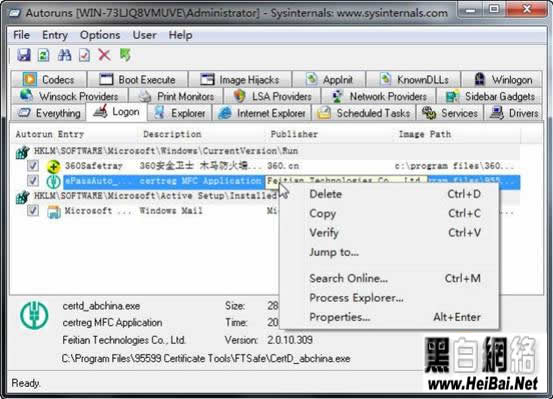Viewport: 553px width, 399px height.
Task: Select the HKLM CurrentVersion Run registry row
Action: (166, 151)
